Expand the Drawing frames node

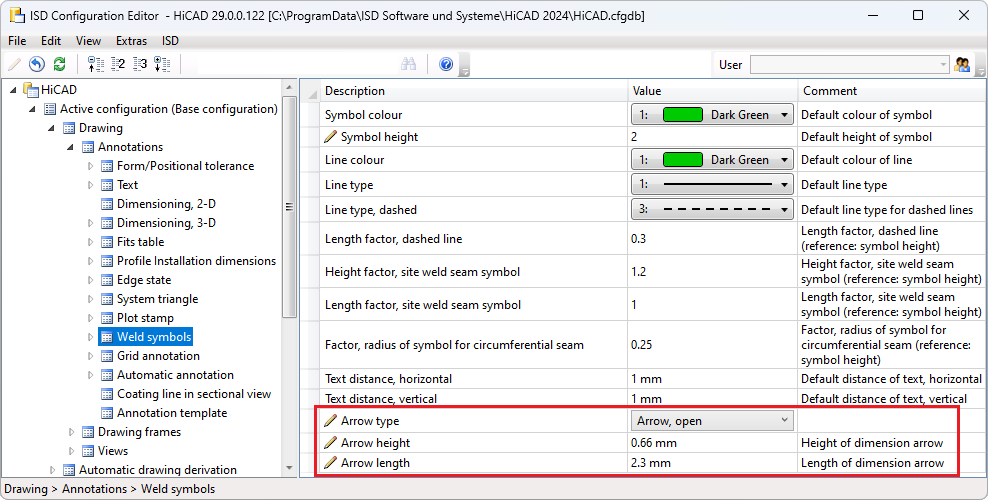(71, 432)
